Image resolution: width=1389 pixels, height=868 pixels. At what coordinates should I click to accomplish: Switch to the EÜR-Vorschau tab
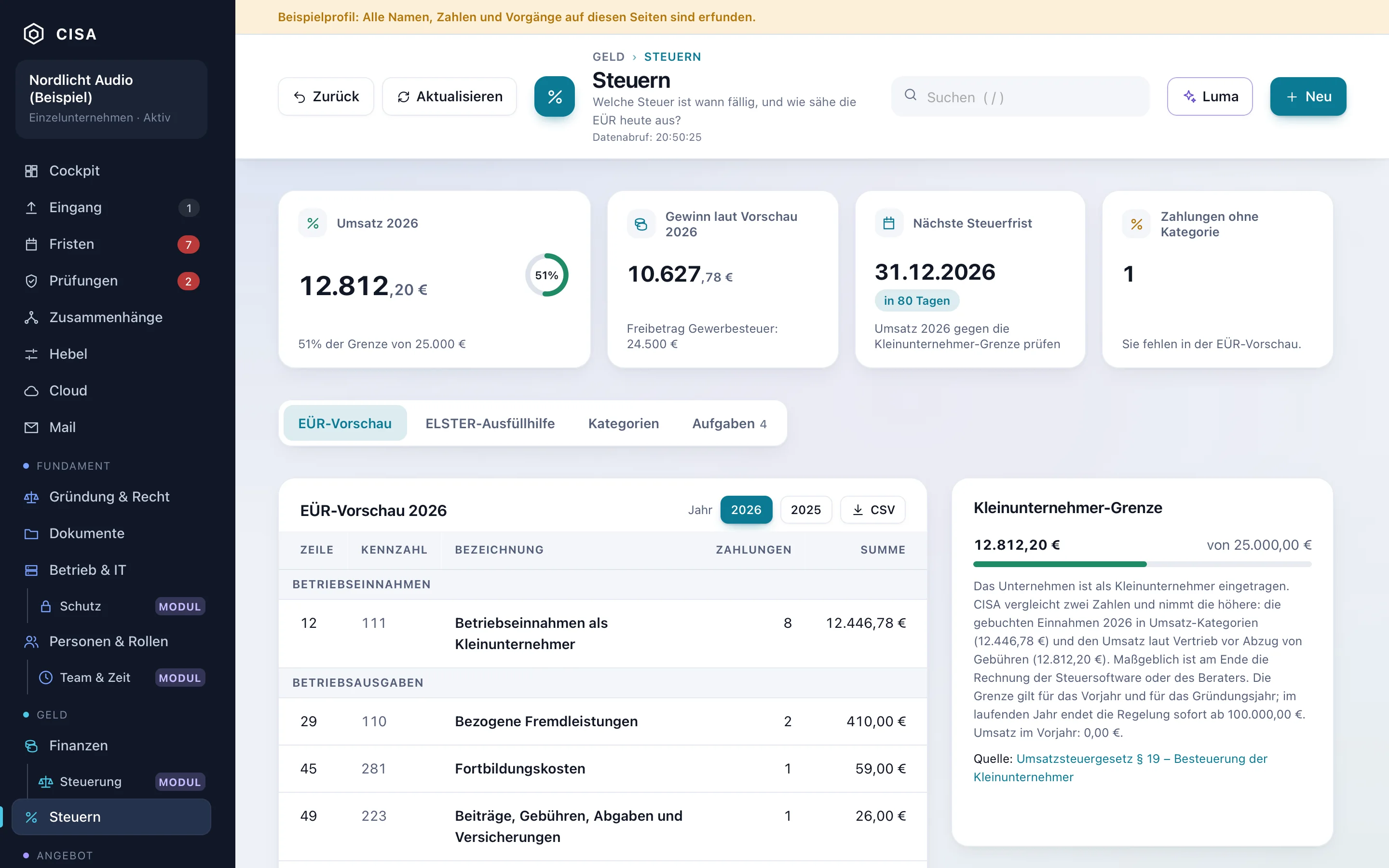pos(345,423)
